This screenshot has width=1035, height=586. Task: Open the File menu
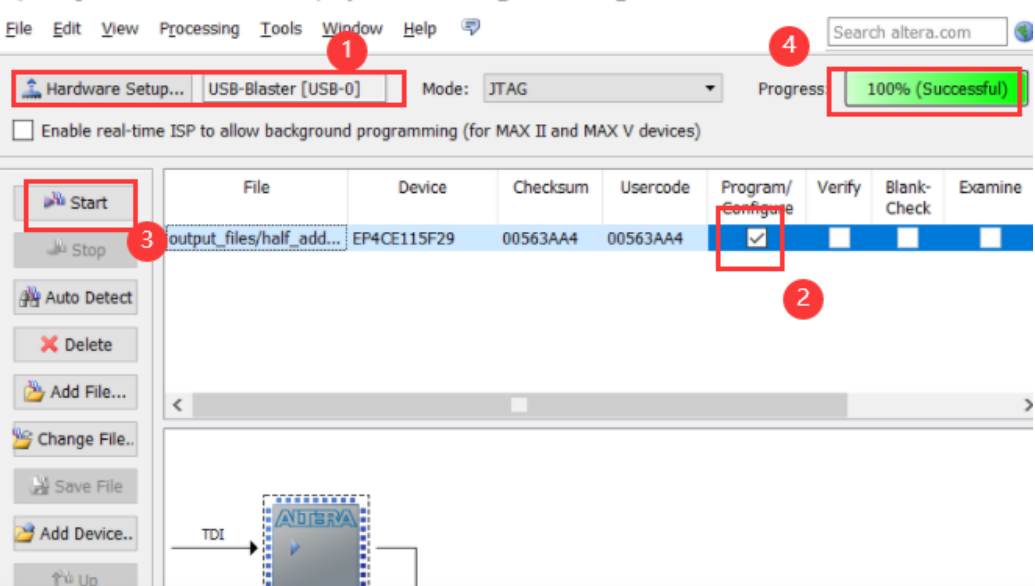18,29
